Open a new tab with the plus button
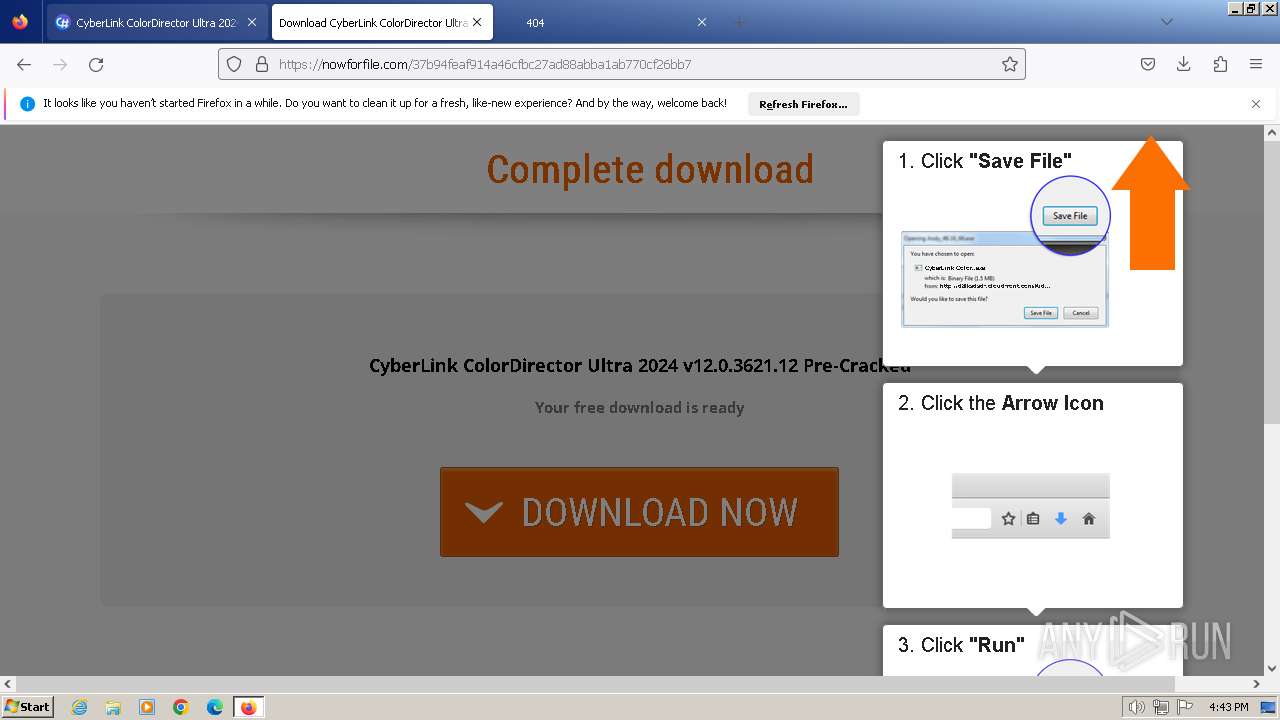 coord(740,22)
